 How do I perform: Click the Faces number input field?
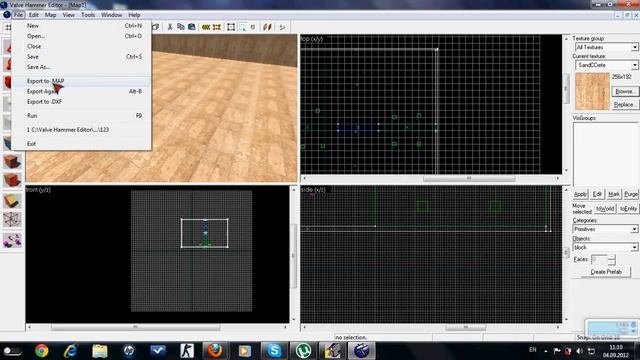[x=599, y=260]
